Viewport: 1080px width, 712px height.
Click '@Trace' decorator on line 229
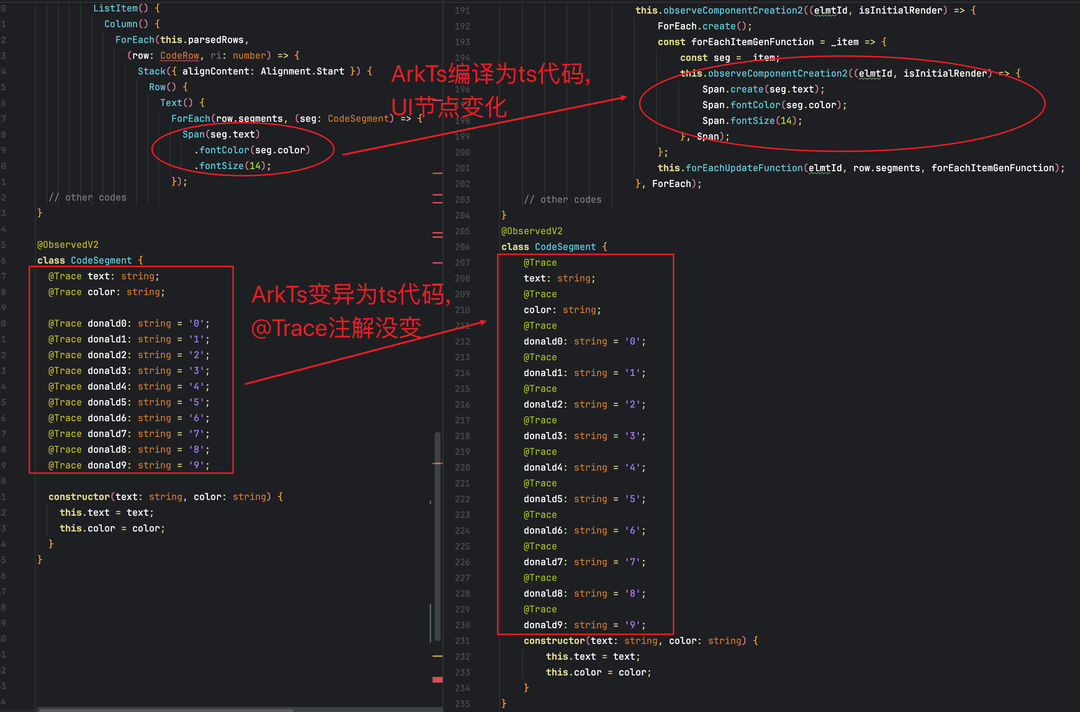[540, 609]
